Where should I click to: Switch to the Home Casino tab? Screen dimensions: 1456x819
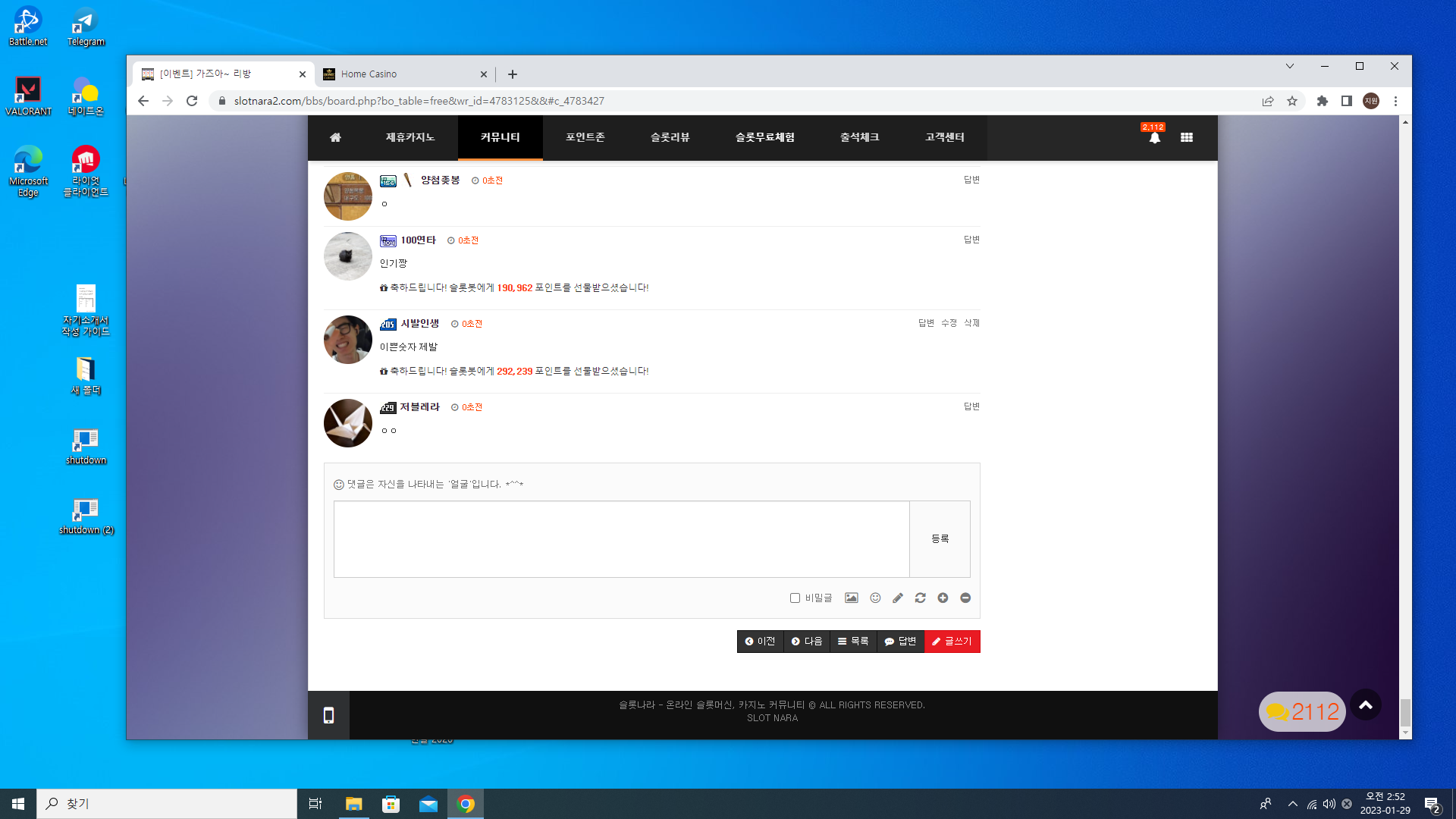pos(406,74)
